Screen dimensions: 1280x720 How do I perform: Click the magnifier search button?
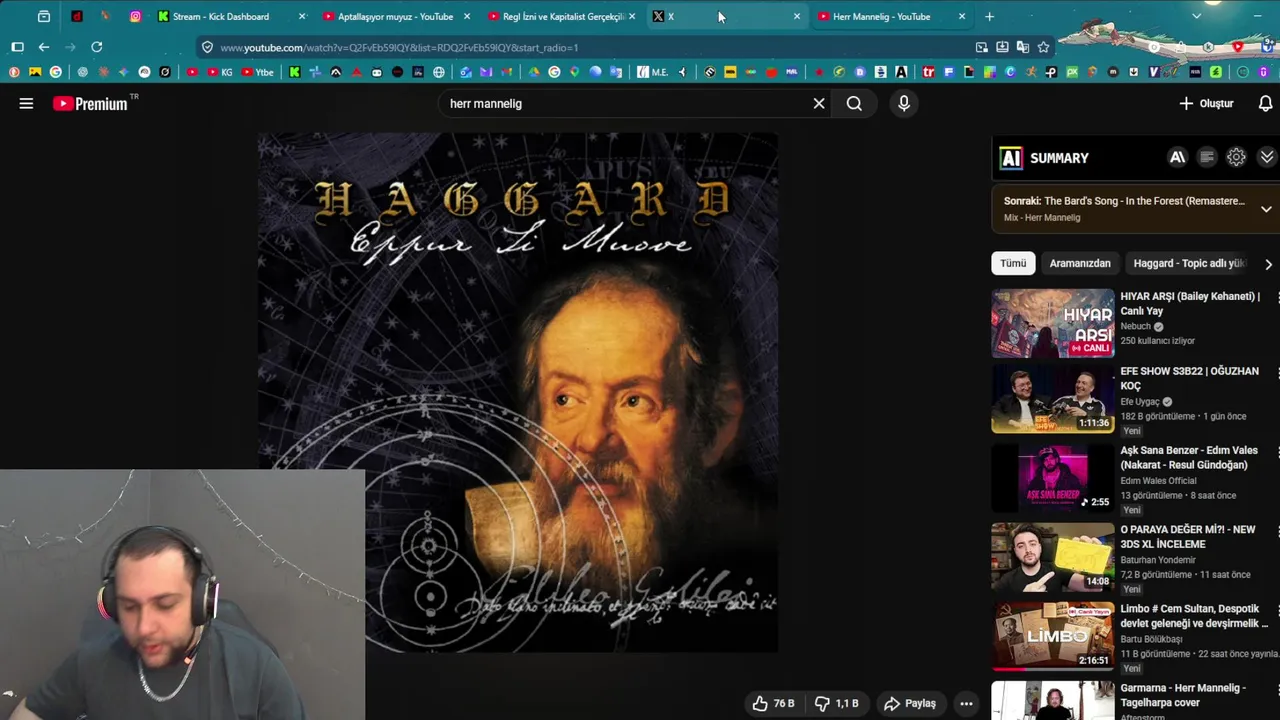(x=854, y=103)
